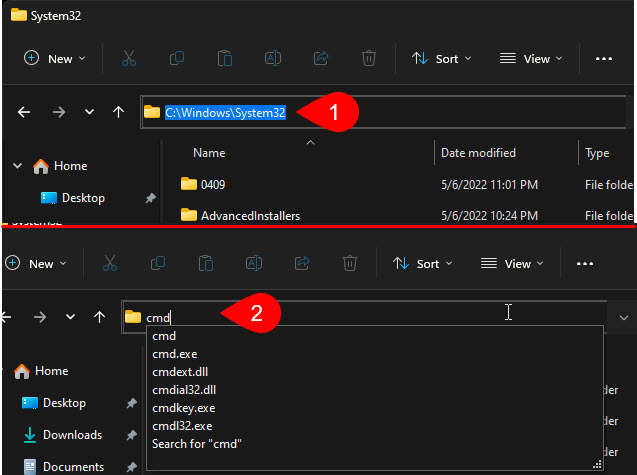This screenshot has height=475, width=637.
Task: Click the address bar containing typed cmd
Action: pyautogui.click(x=364, y=317)
